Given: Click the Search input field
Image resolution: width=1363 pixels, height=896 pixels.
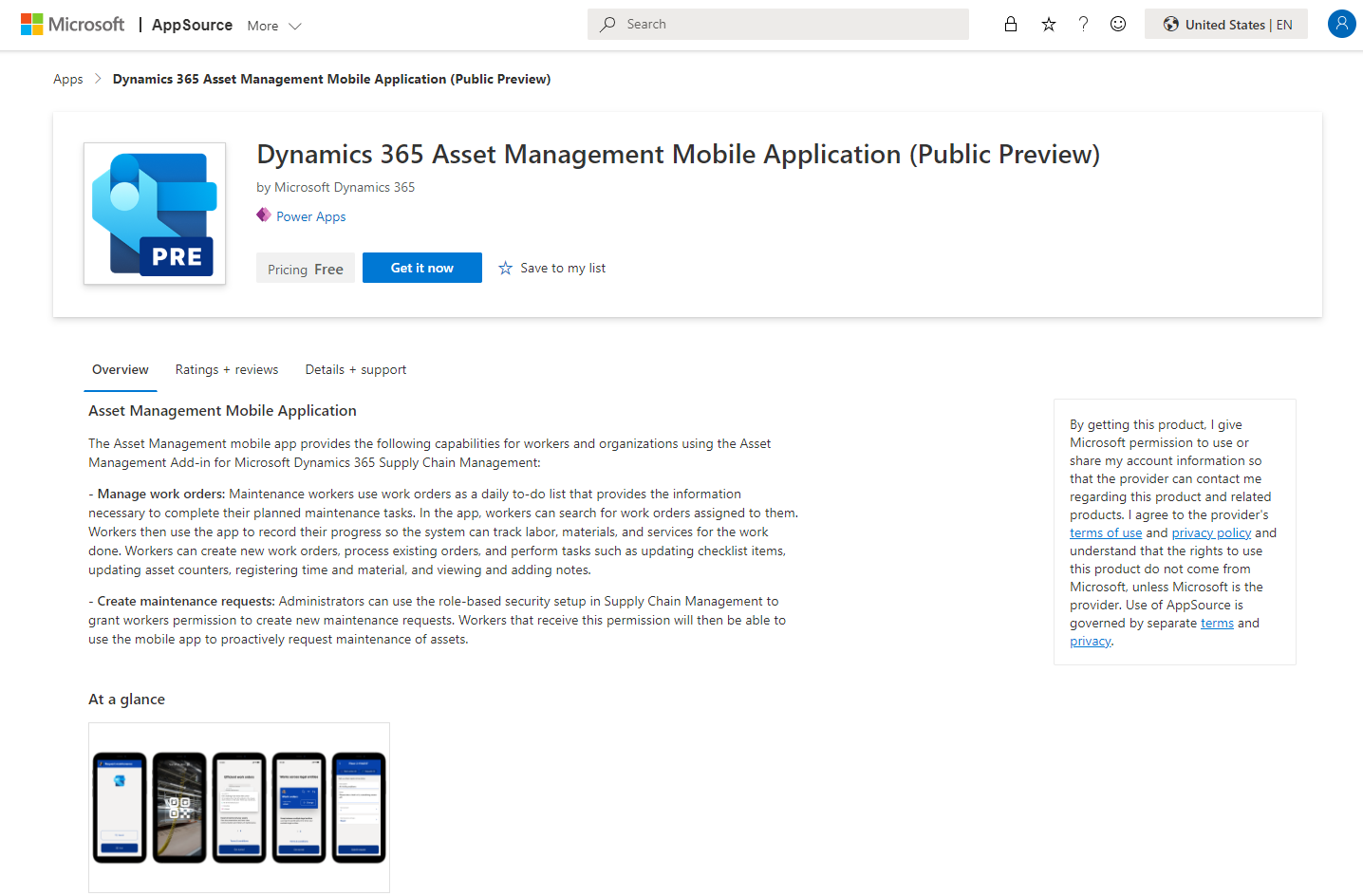Looking at the screenshot, I should click(x=778, y=25).
